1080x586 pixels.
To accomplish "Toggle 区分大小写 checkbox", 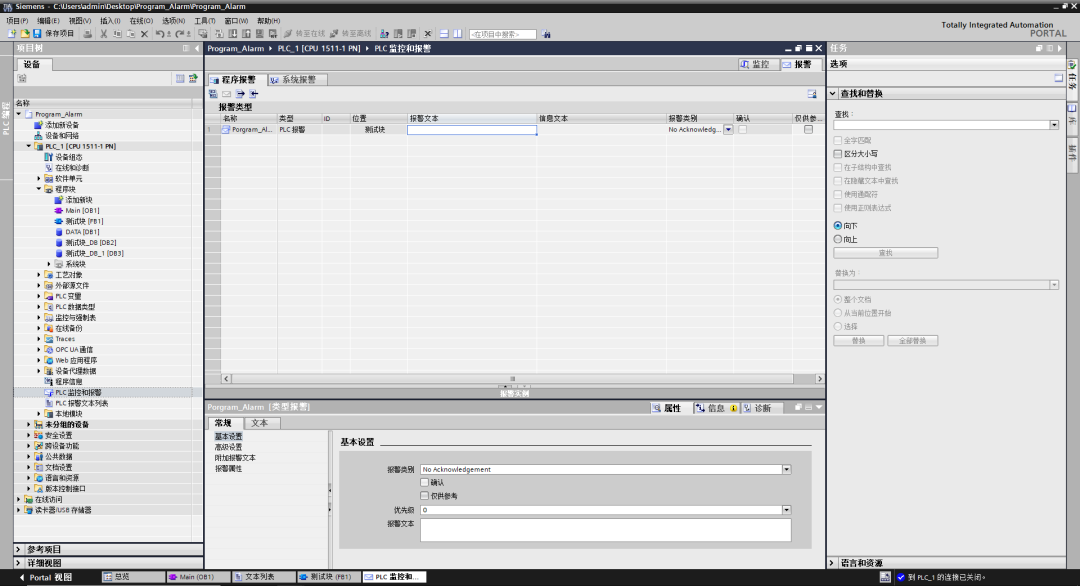I will click(838, 154).
